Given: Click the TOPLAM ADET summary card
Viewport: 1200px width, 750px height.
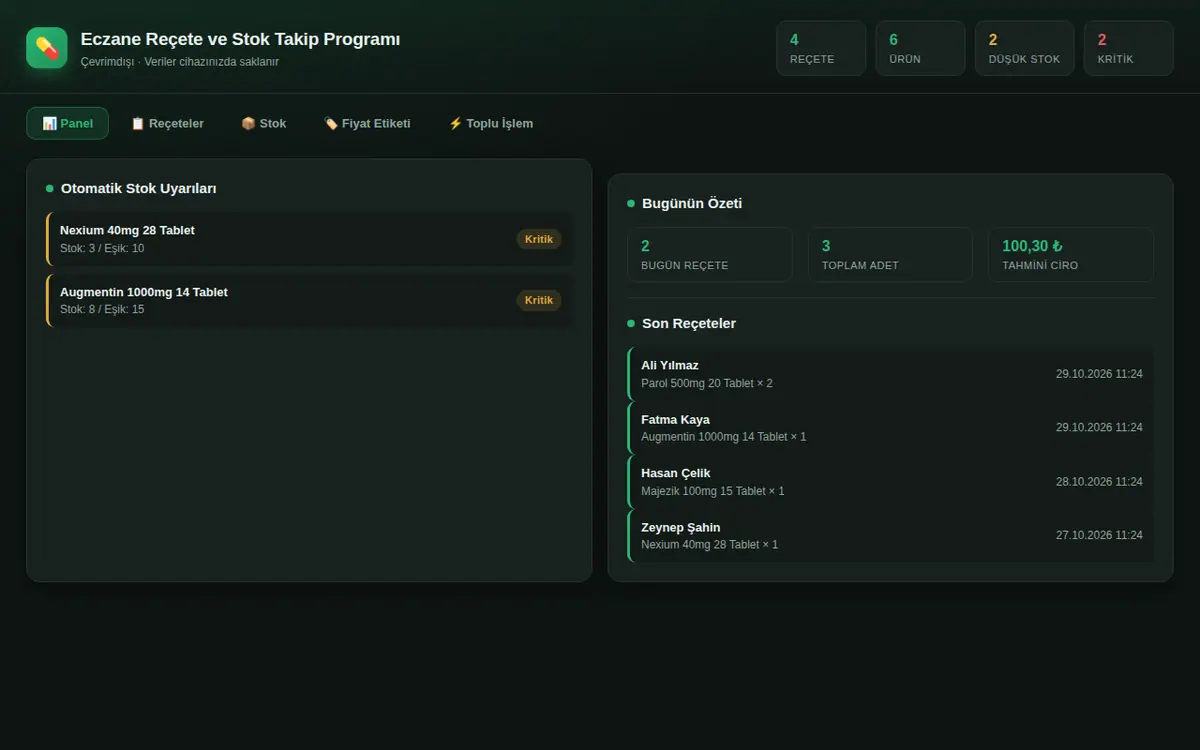Looking at the screenshot, I should point(890,255).
